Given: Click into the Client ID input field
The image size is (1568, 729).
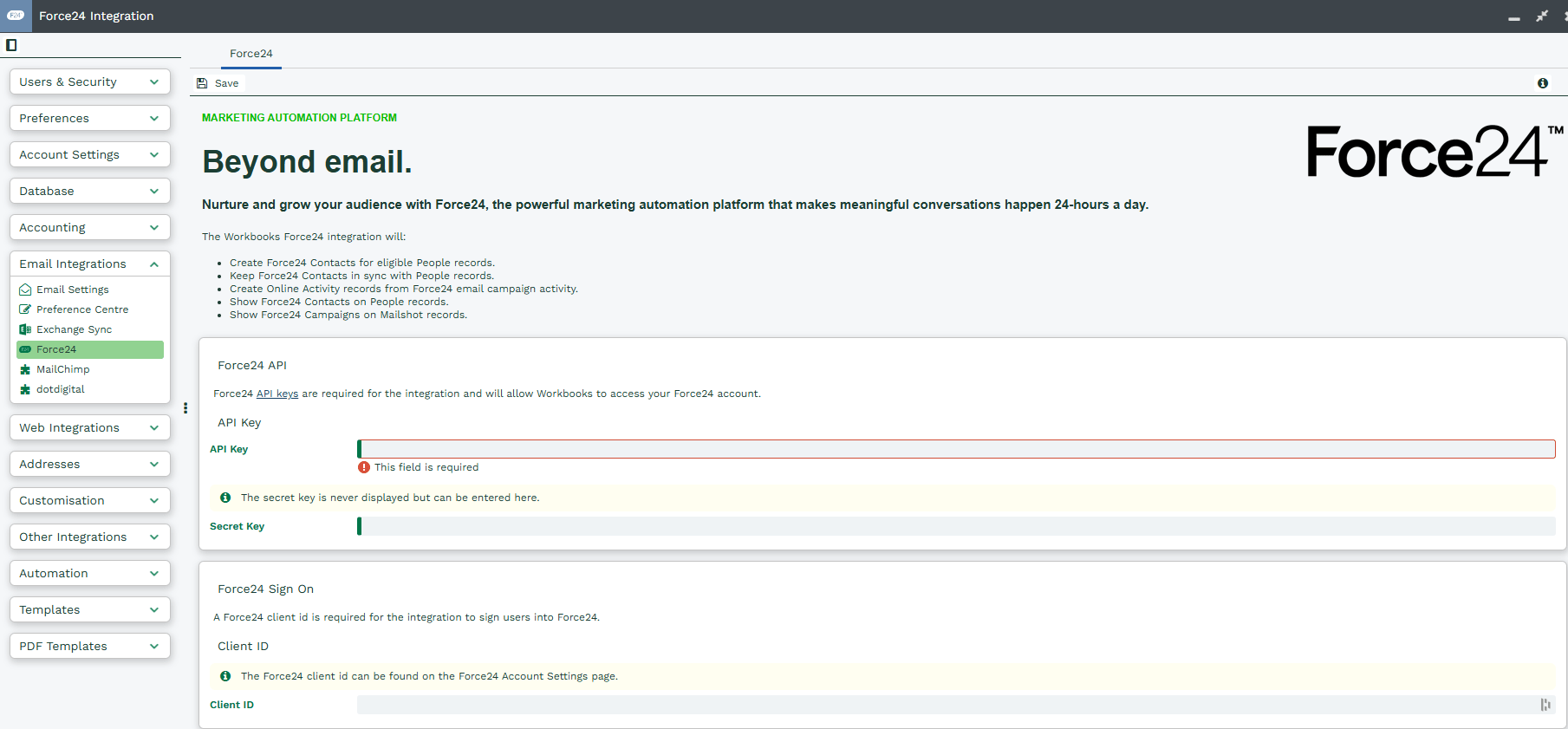Looking at the screenshot, I should coord(956,705).
